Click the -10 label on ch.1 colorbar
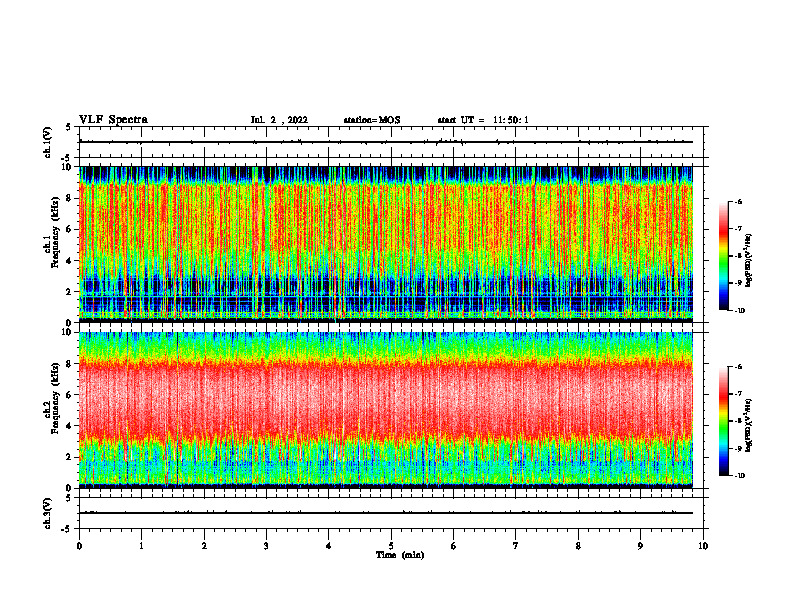 click(x=740, y=311)
